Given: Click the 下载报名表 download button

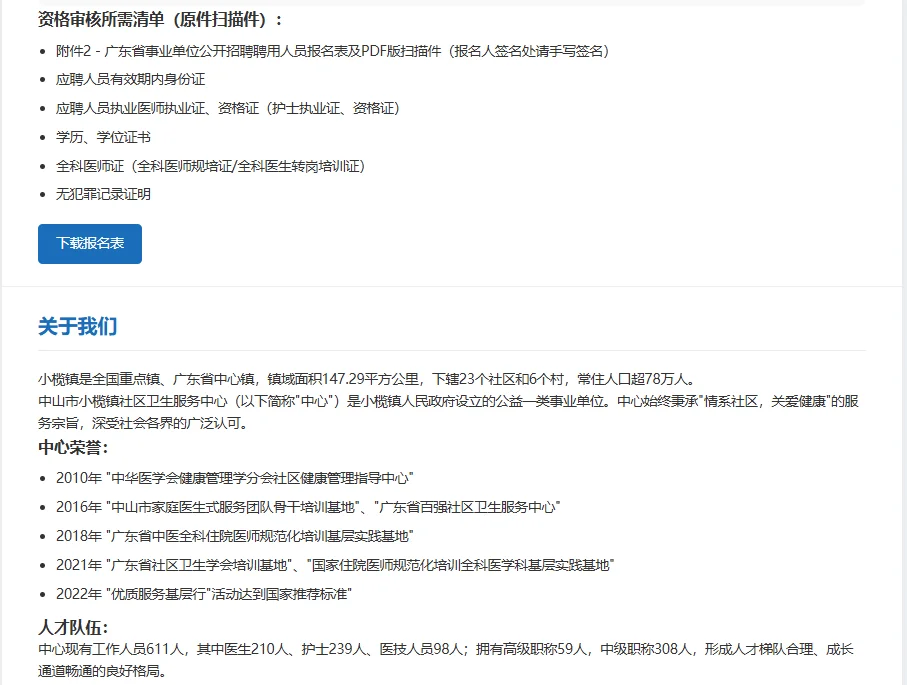Looking at the screenshot, I should 89,243.
